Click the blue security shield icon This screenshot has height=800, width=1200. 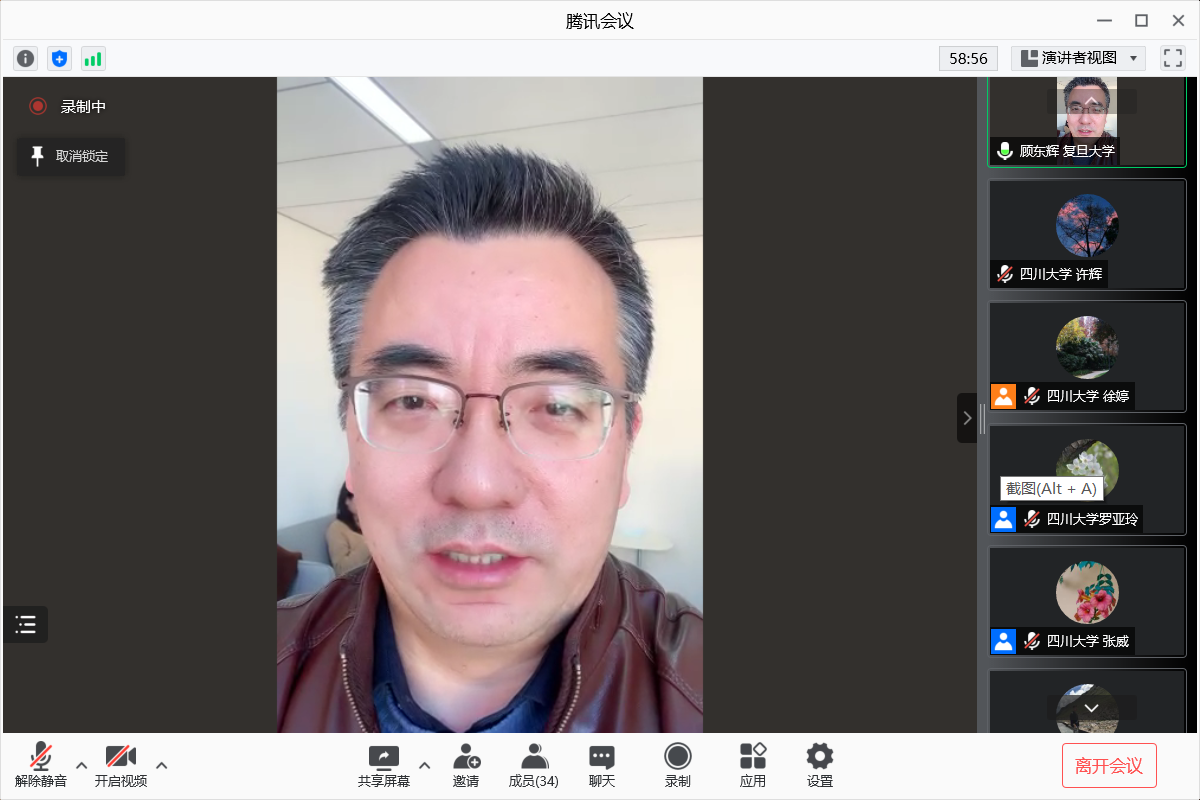click(60, 59)
